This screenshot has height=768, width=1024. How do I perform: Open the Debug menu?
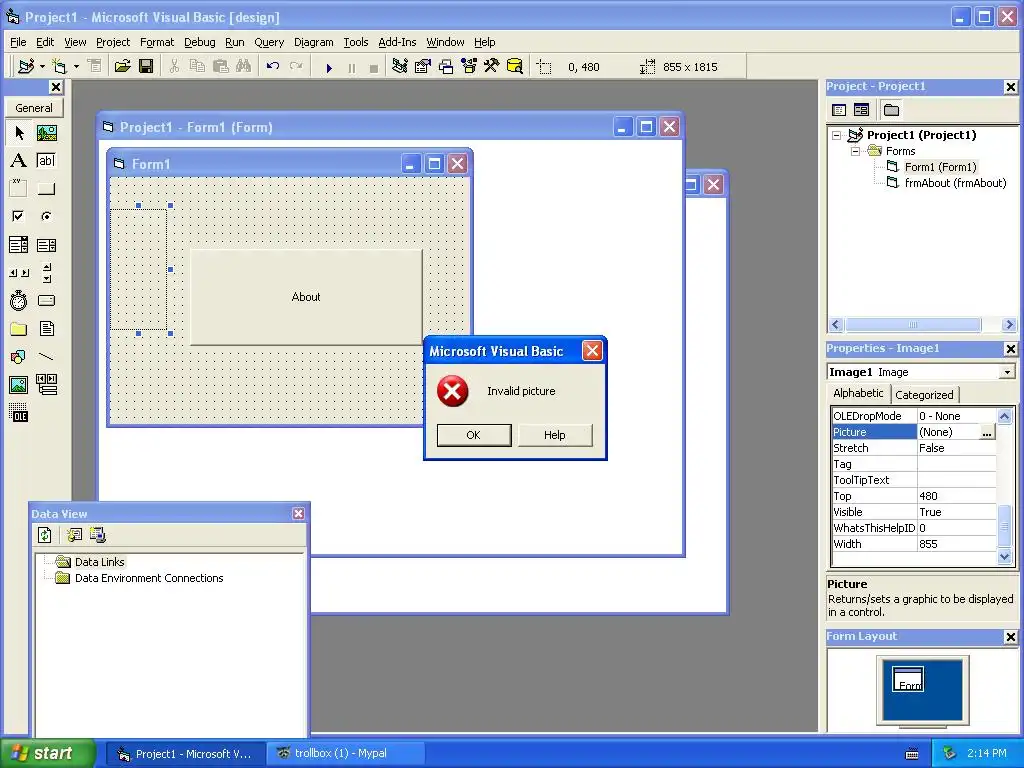(199, 42)
